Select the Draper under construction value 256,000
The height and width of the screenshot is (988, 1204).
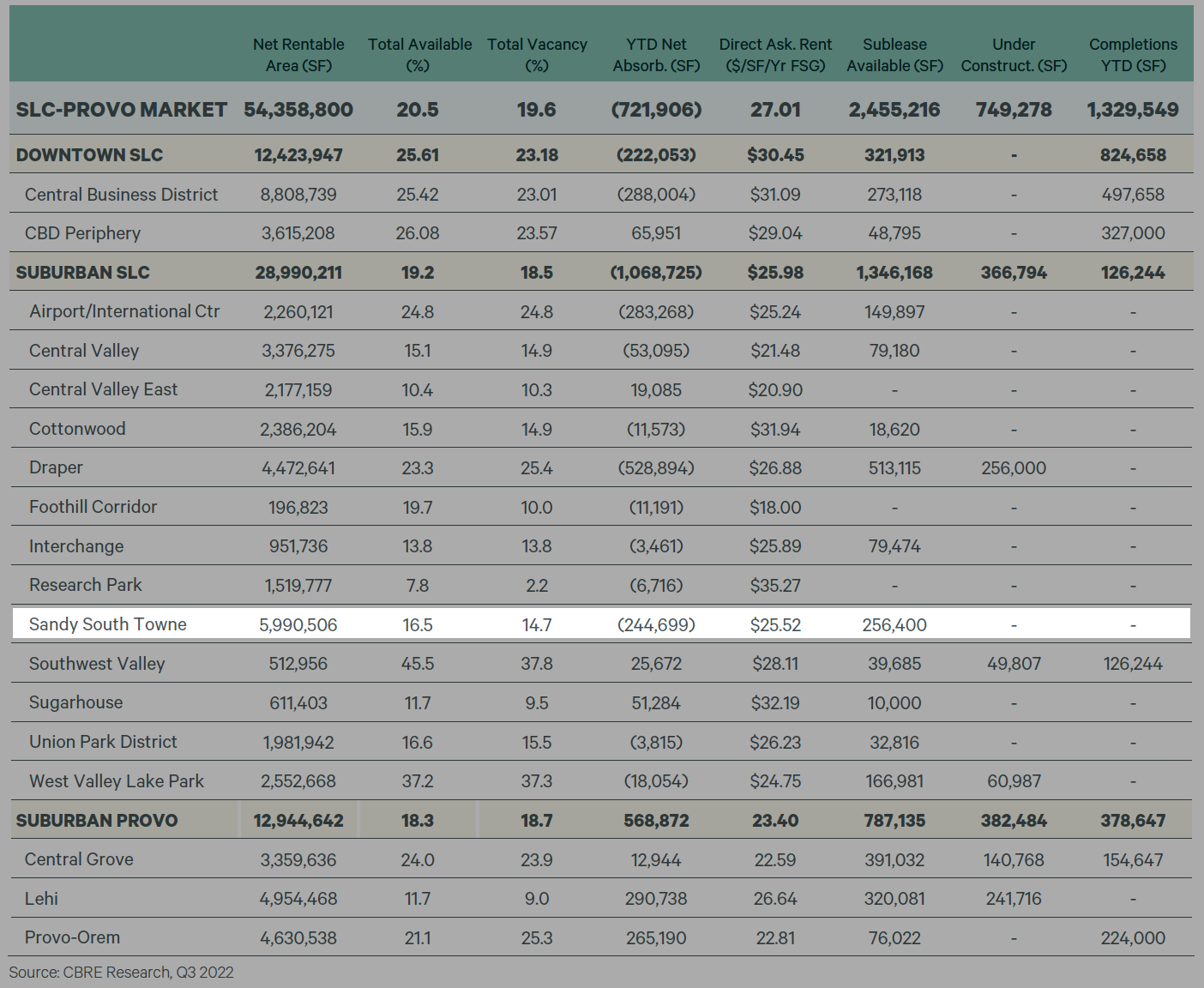(1014, 468)
